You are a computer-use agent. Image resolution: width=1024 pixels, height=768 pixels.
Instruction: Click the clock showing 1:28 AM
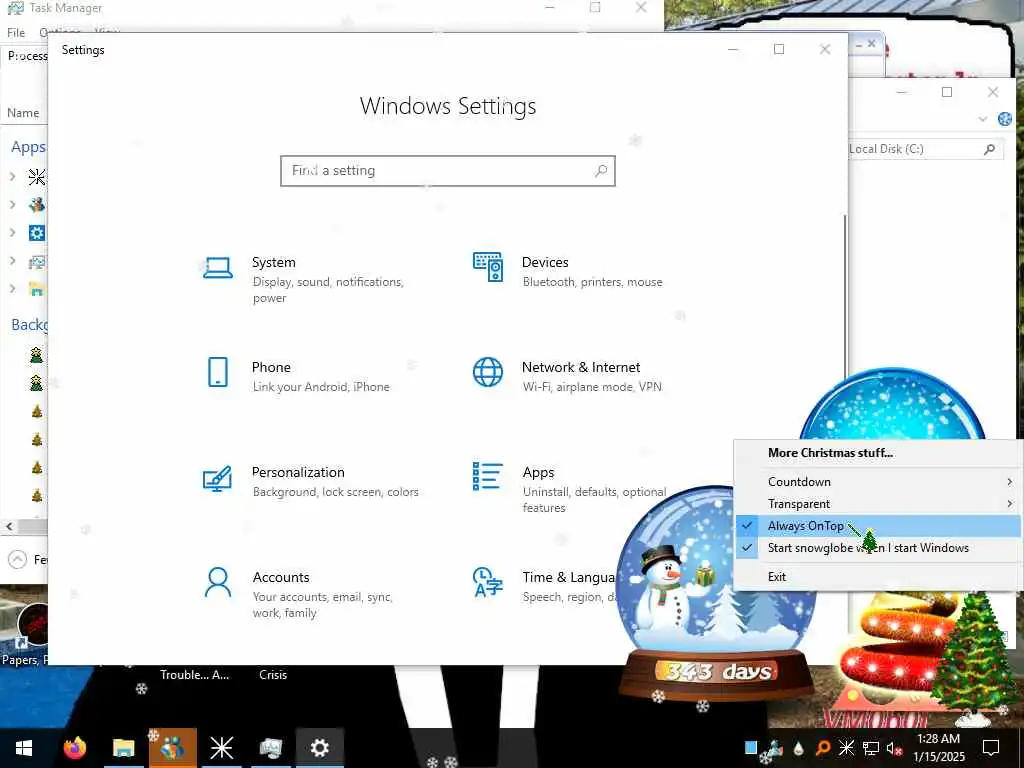point(938,739)
